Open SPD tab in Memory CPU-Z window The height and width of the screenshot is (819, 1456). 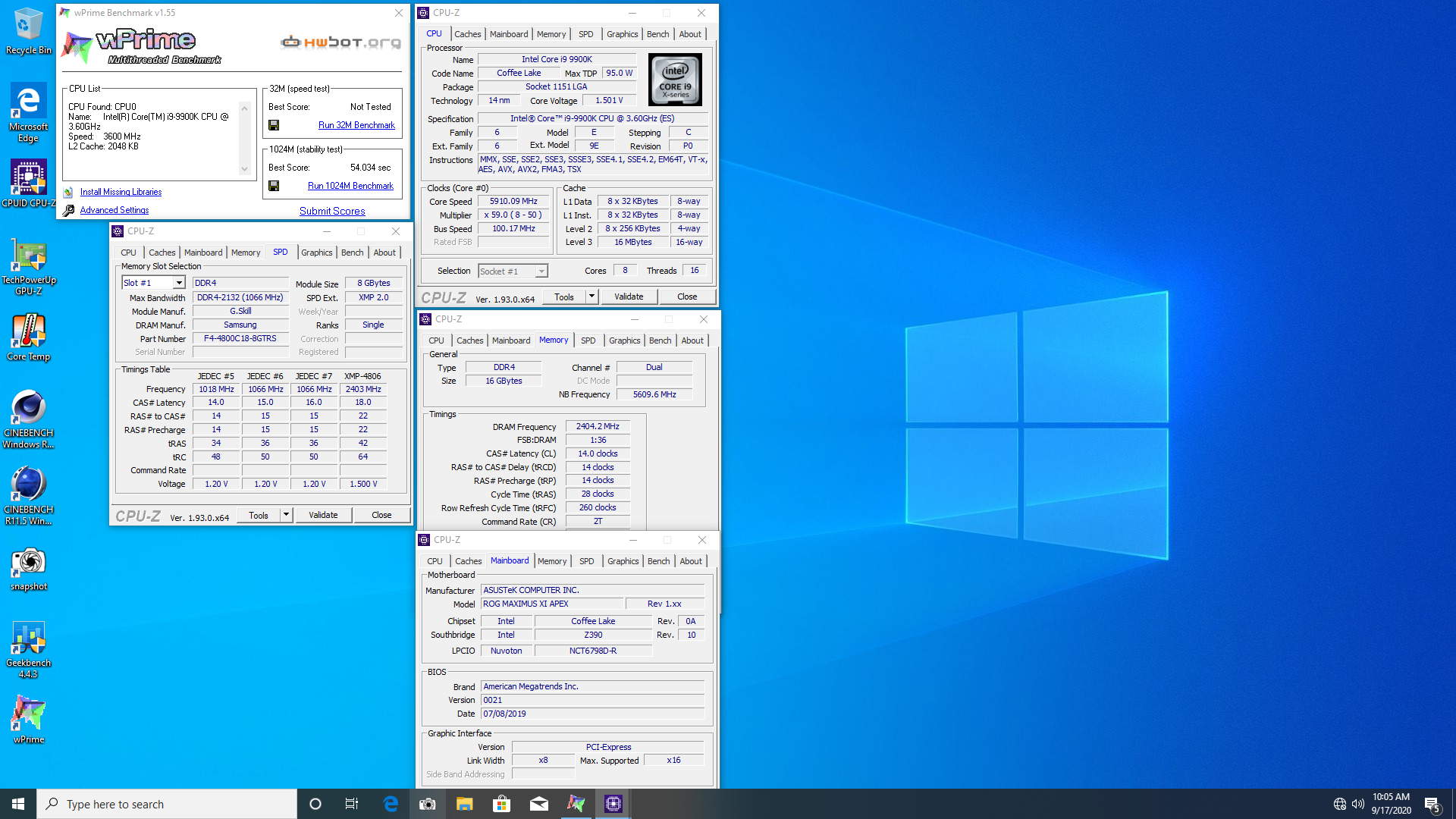coord(588,340)
